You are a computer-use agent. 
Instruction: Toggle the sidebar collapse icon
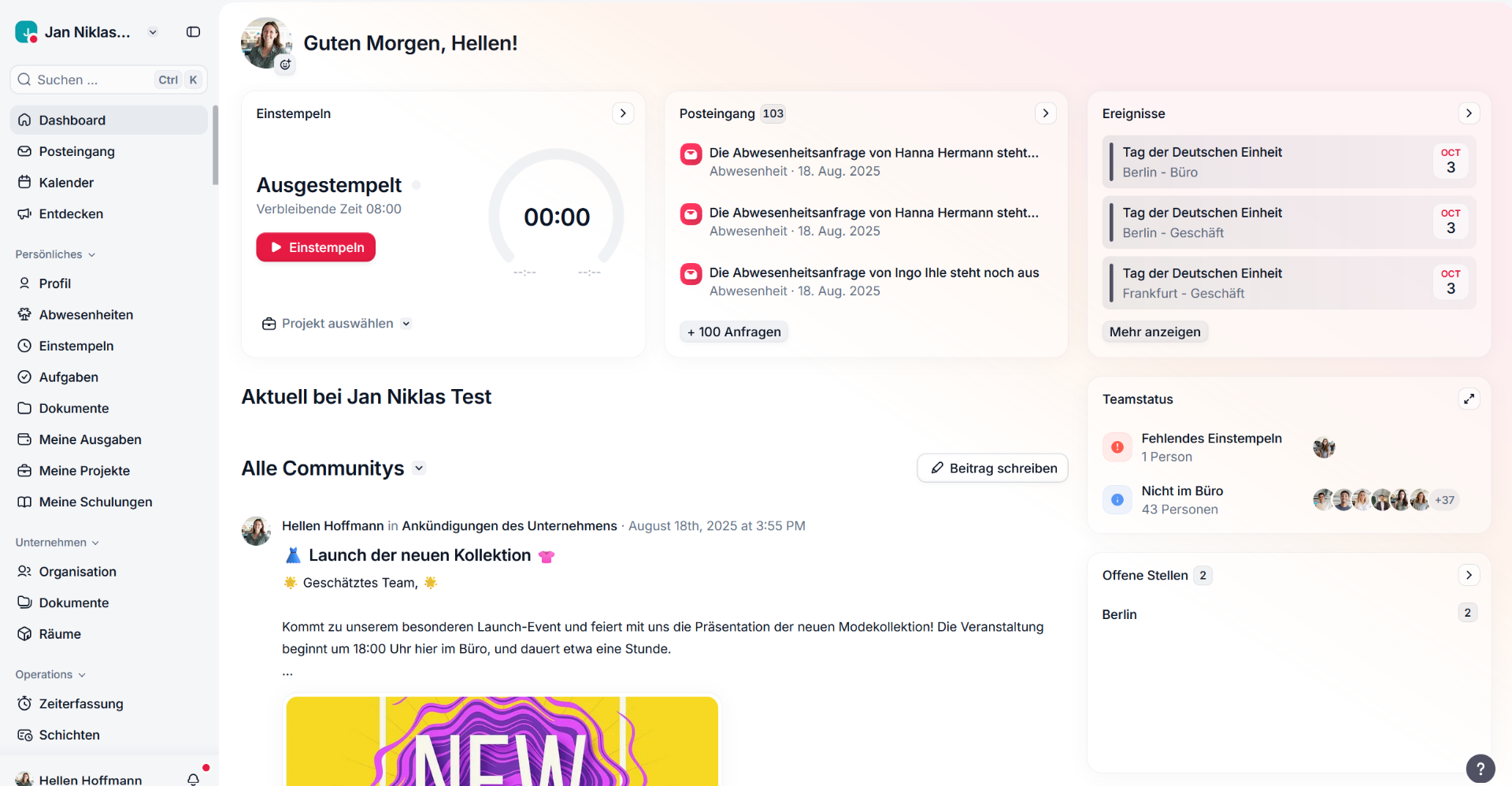pos(193,32)
